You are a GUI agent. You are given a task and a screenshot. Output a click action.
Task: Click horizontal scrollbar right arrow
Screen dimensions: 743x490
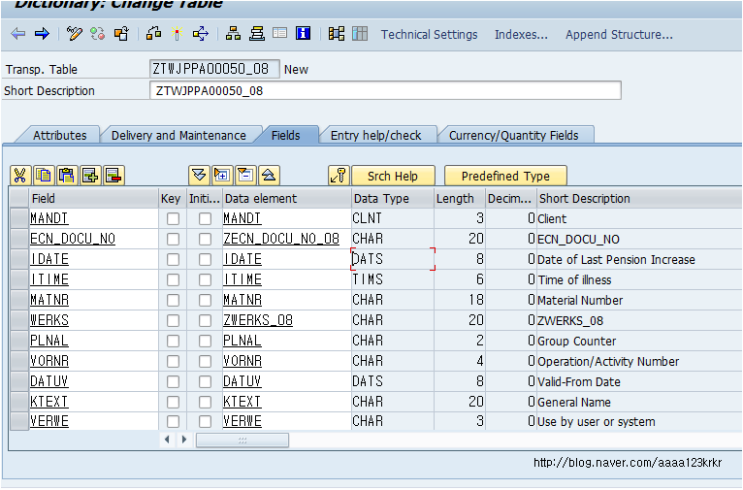click(184, 440)
